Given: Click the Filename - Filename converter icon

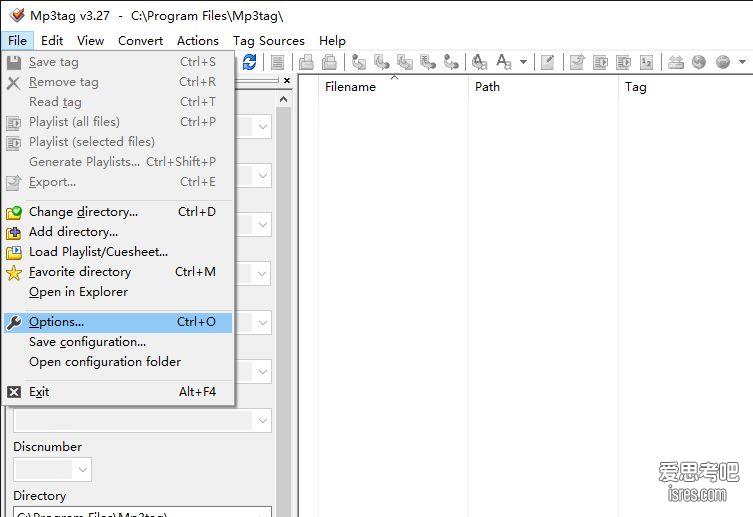Looking at the screenshot, I should click(x=405, y=62).
